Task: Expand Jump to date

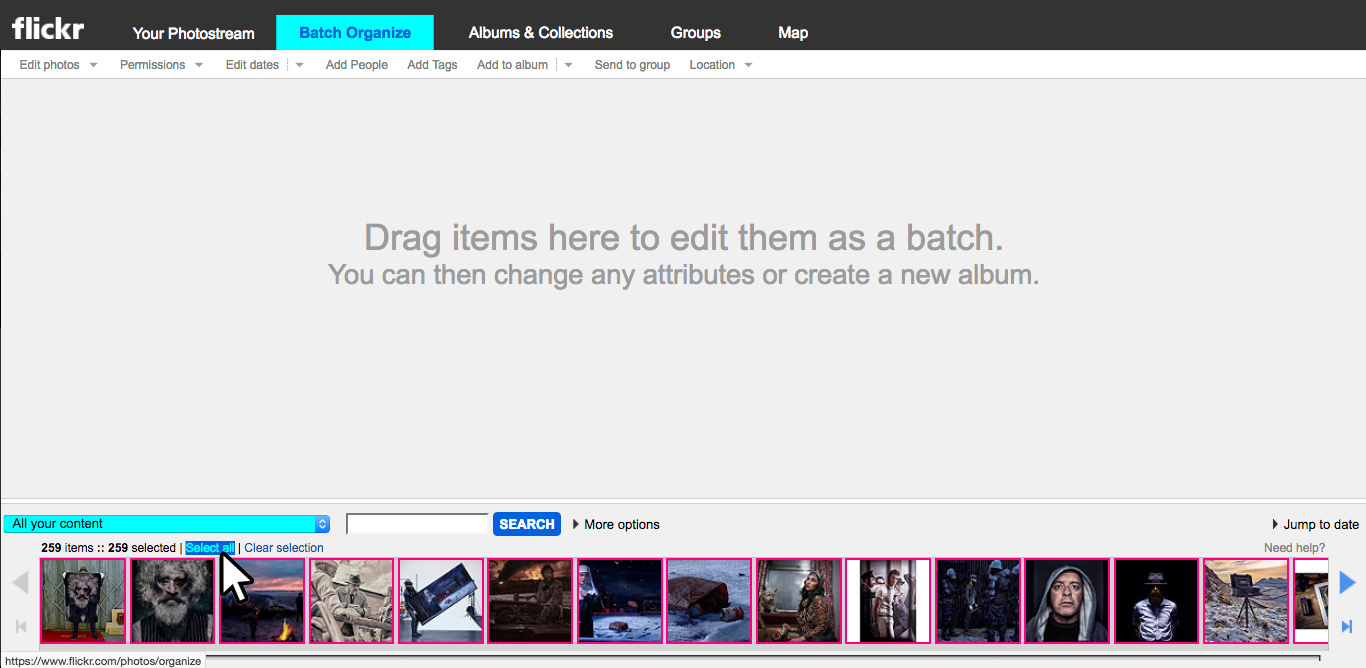Action: tap(1315, 524)
